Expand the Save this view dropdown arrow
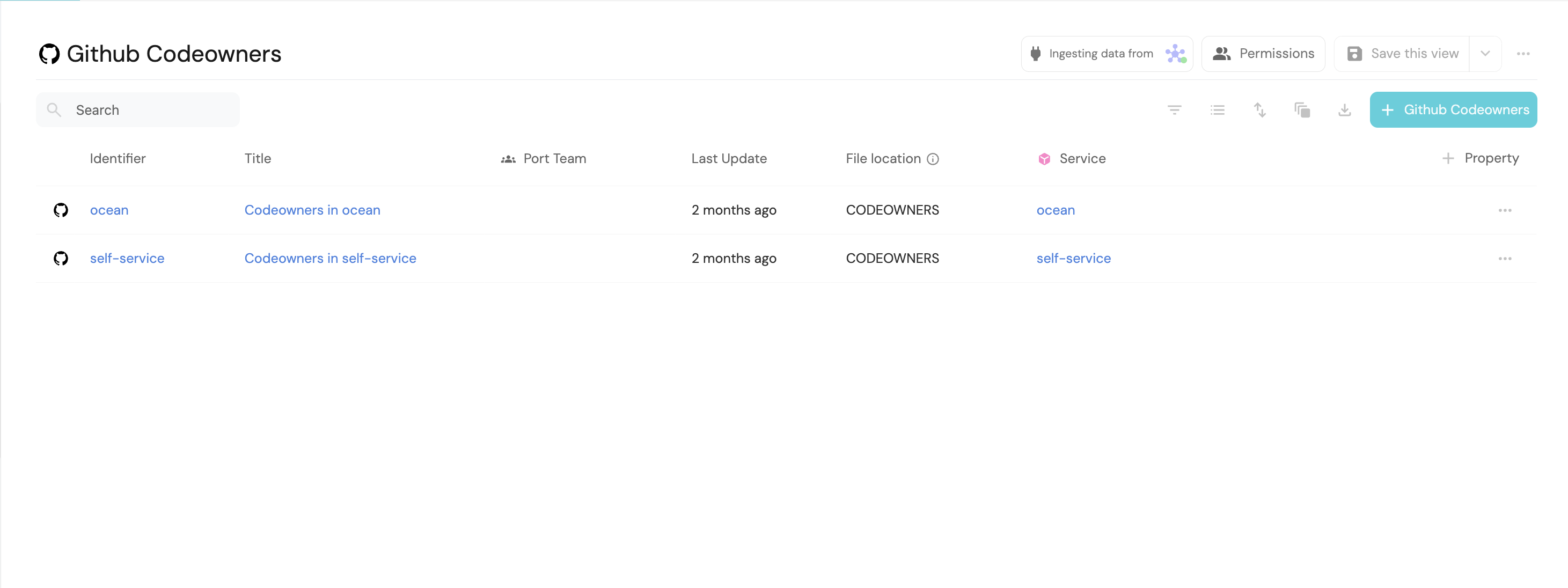This screenshot has width=1568, height=588. point(1485,54)
